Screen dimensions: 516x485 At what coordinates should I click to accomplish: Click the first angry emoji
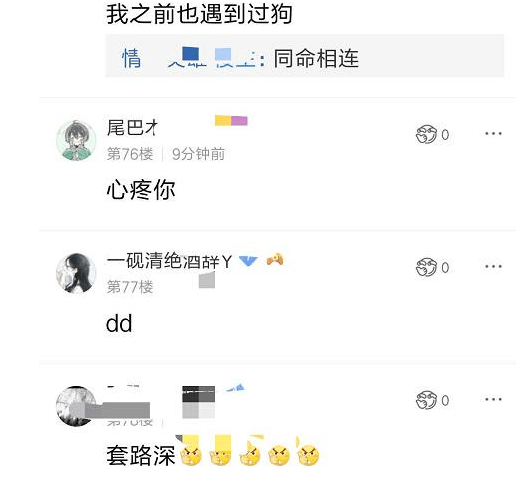click(x=191, y=456)
